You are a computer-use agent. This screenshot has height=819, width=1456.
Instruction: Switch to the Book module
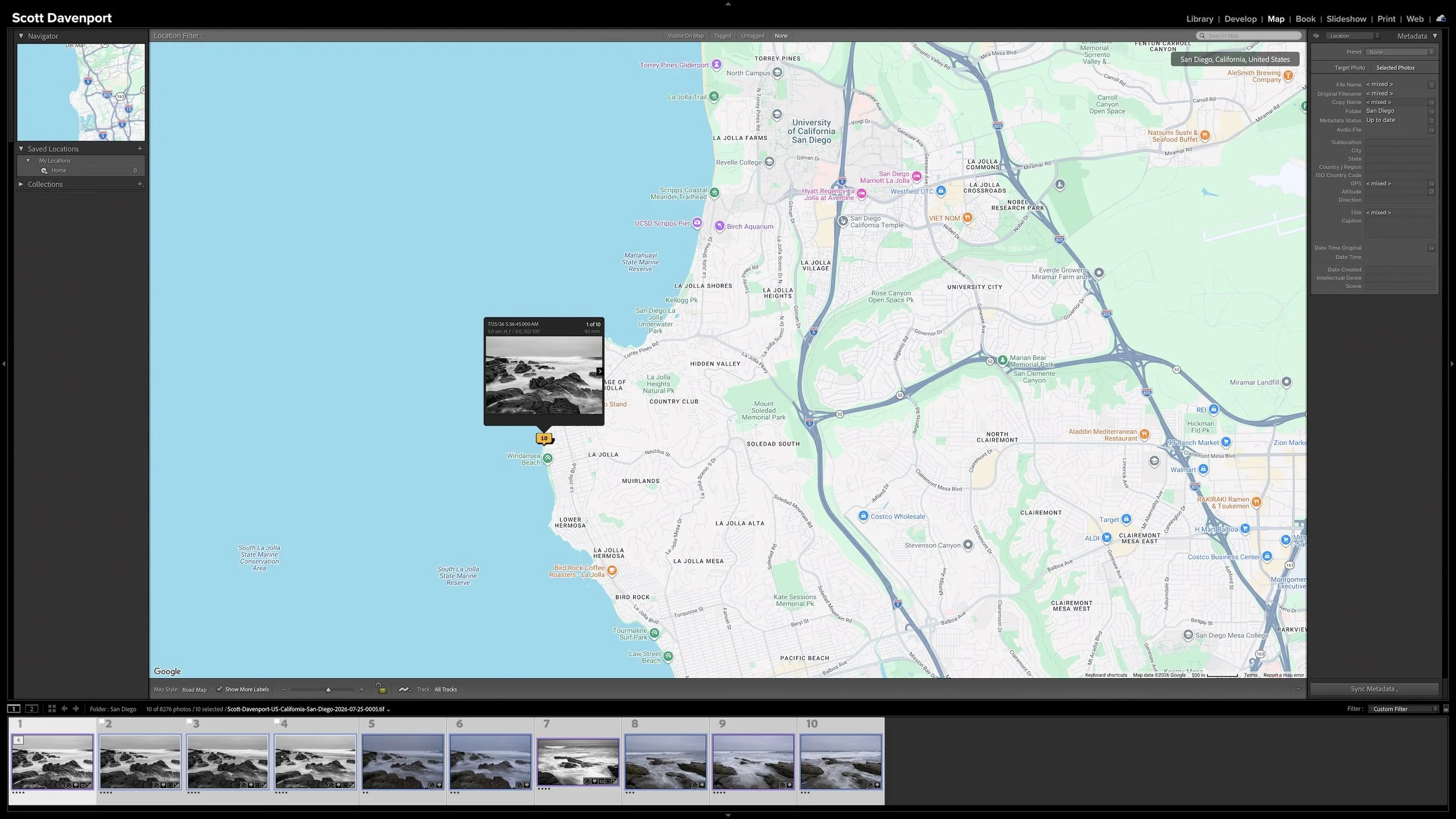(x=1305, y=19)
